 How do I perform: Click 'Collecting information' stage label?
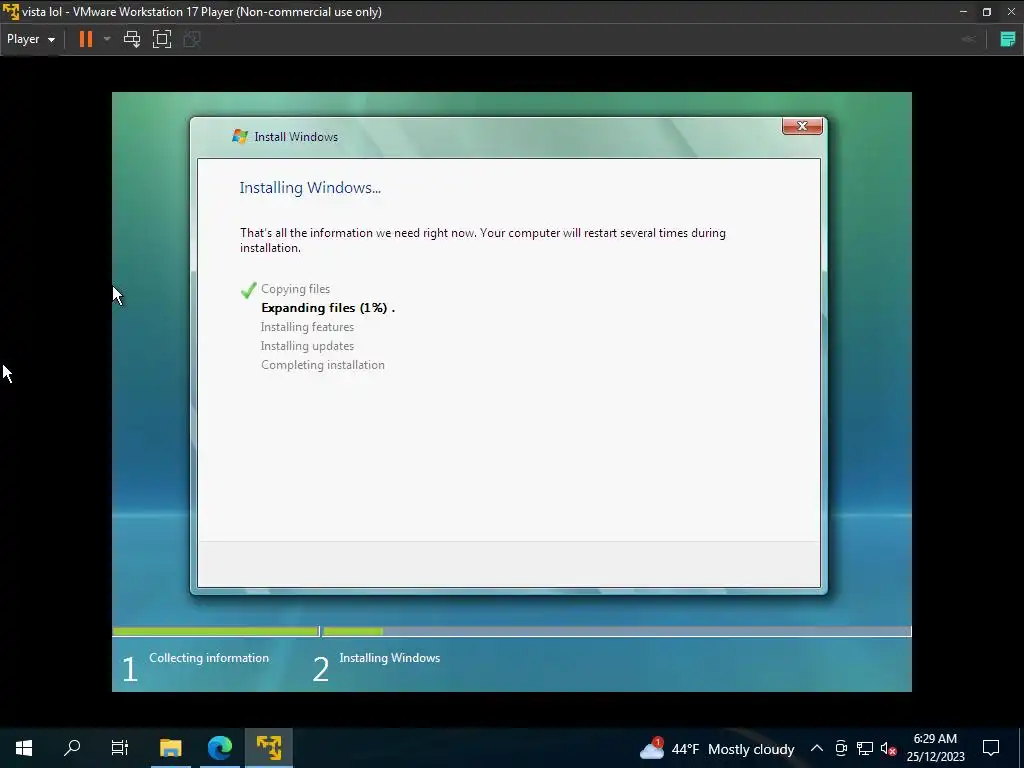pyautogui.click(x=209, y=658)
